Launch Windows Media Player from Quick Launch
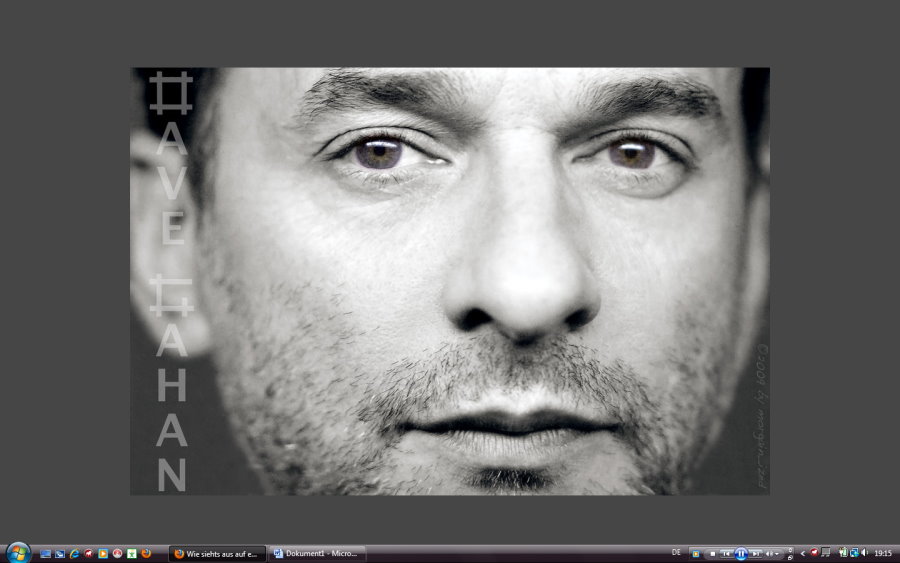Viewport: 900px width, 563px height. pos(103,553)
